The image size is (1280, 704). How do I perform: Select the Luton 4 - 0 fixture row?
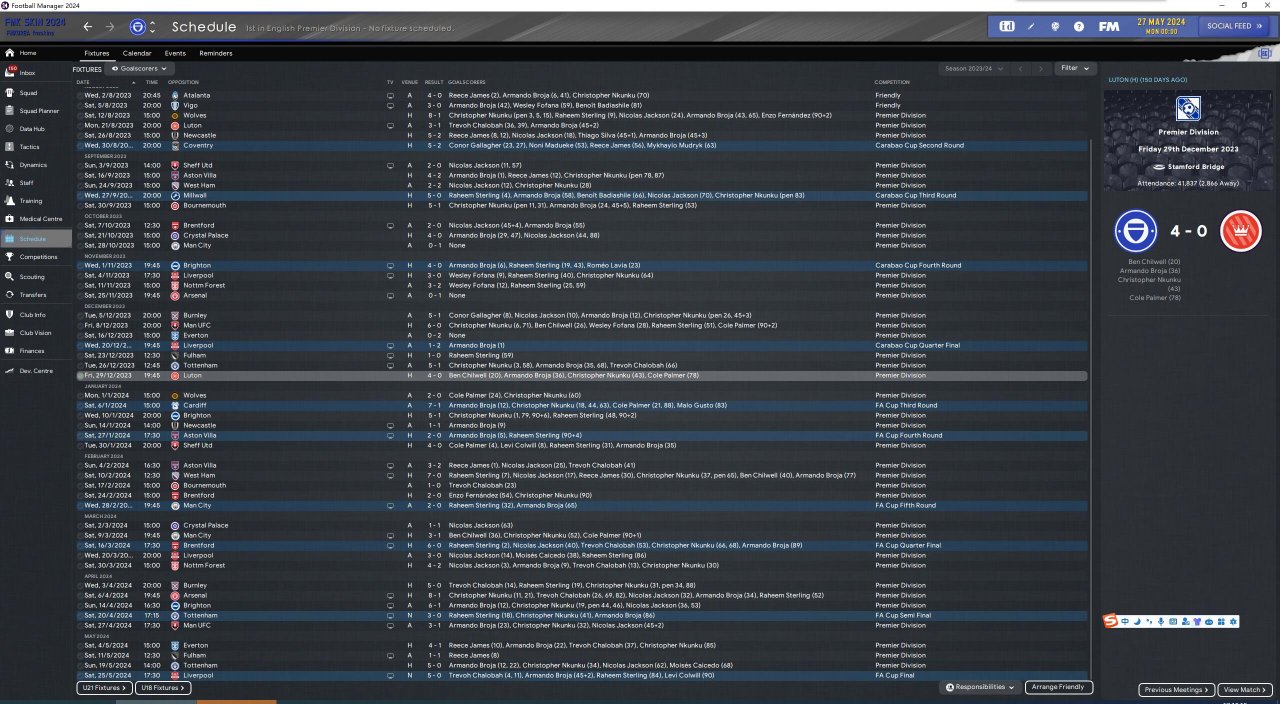tap(580, 375)
